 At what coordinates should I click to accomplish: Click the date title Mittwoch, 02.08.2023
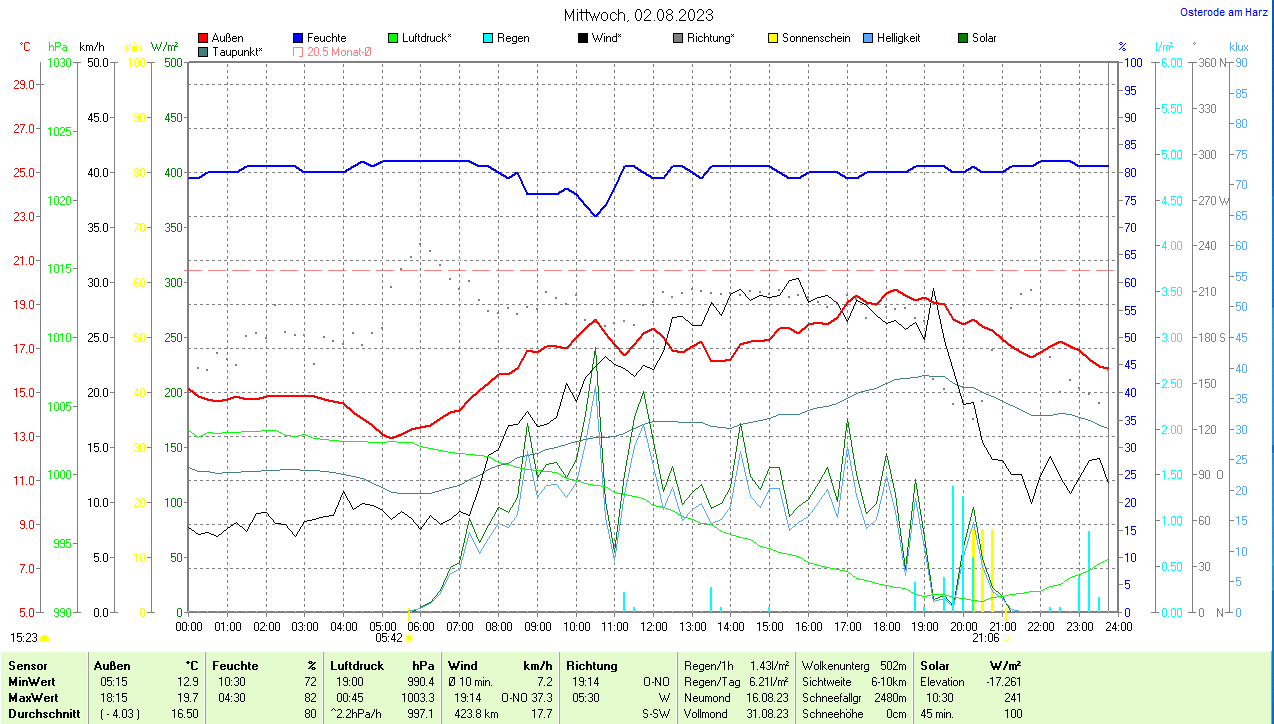tap(638, 15)
